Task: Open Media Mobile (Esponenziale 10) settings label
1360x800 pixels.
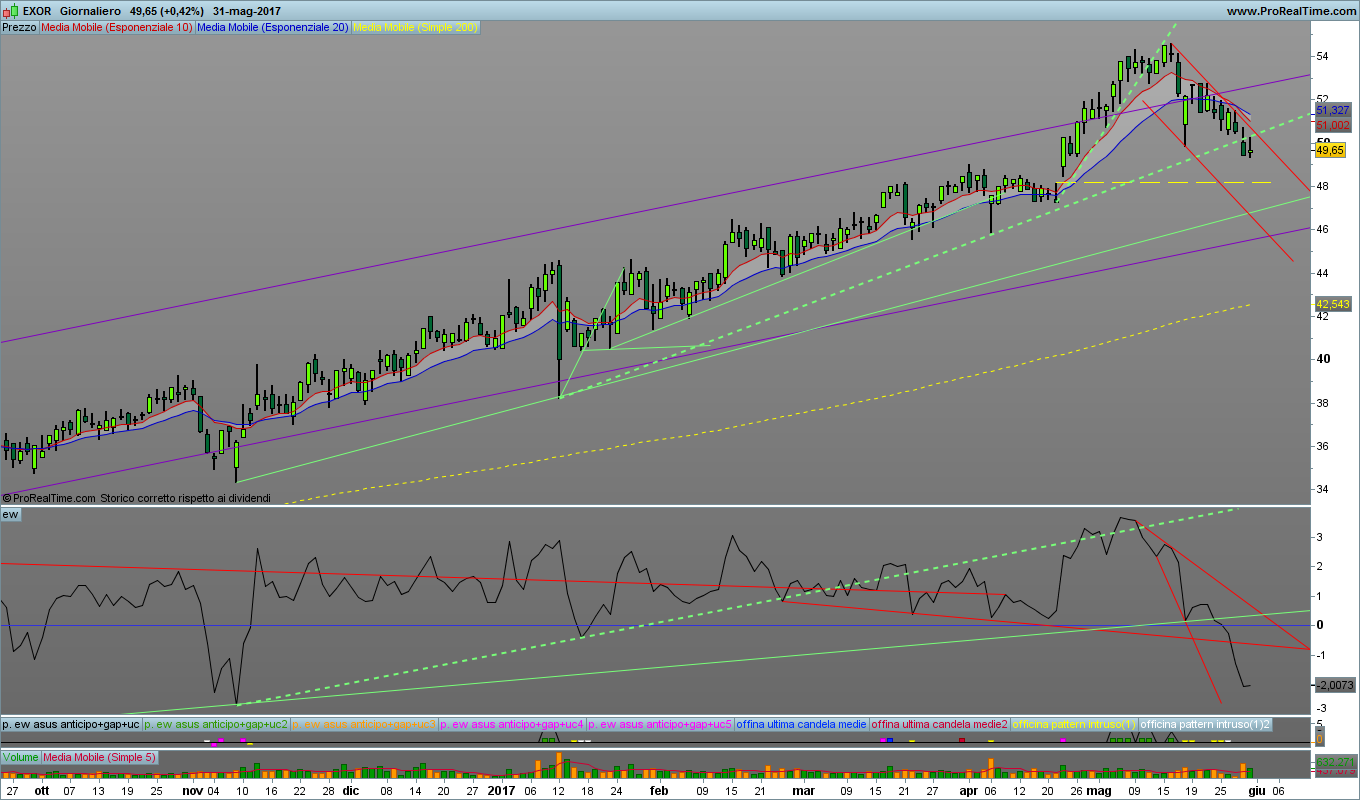Action: tap(116, 28)
